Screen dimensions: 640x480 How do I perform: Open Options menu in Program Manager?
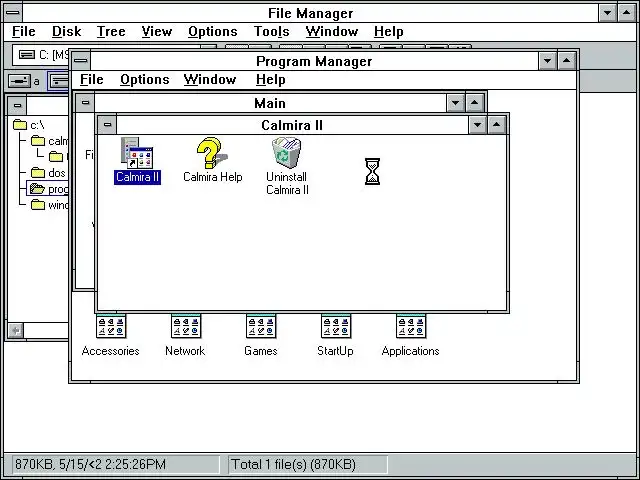[144, 79]
